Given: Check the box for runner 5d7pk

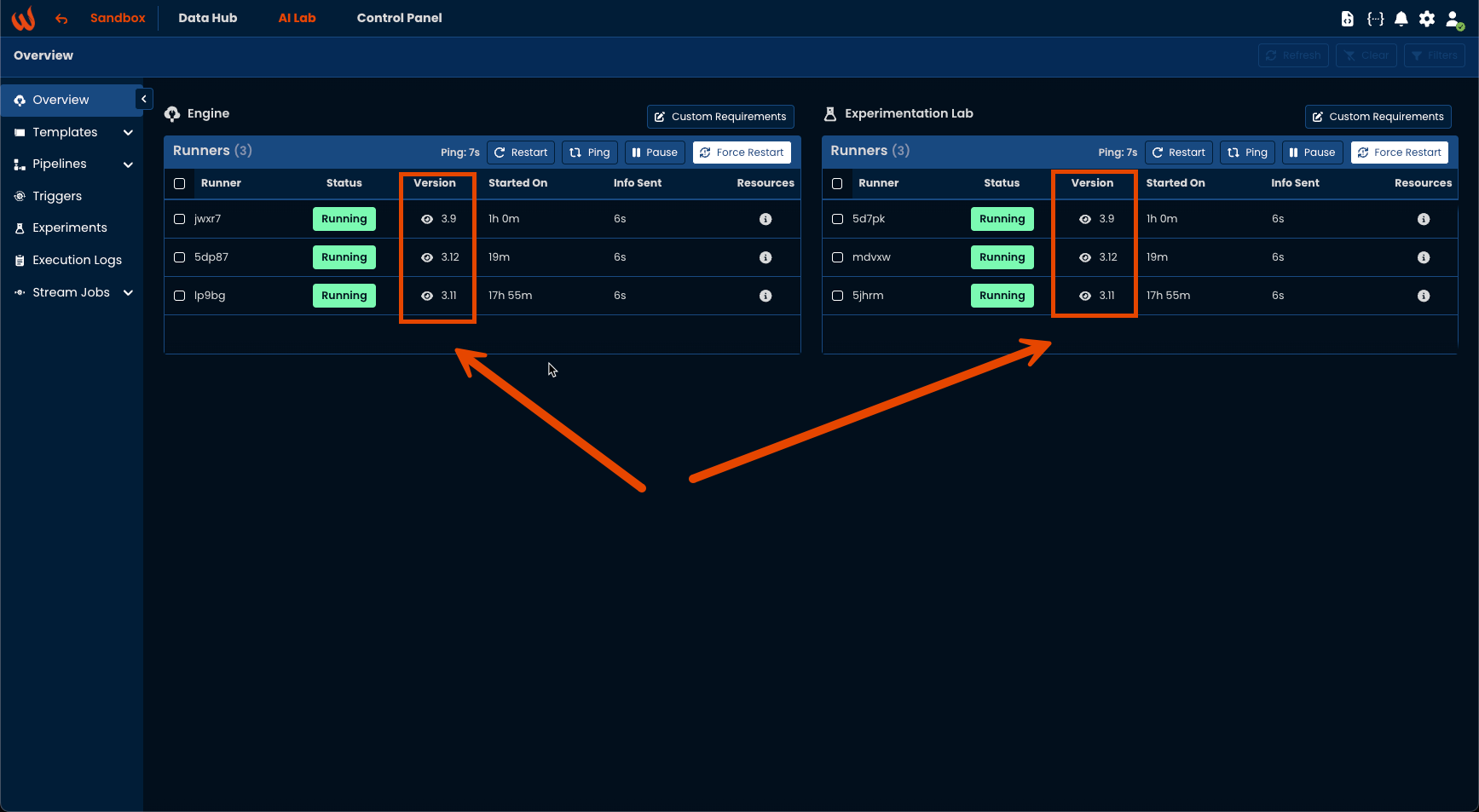Looking at the screenshot, I should pyautogui.click(x=837, y=219).
